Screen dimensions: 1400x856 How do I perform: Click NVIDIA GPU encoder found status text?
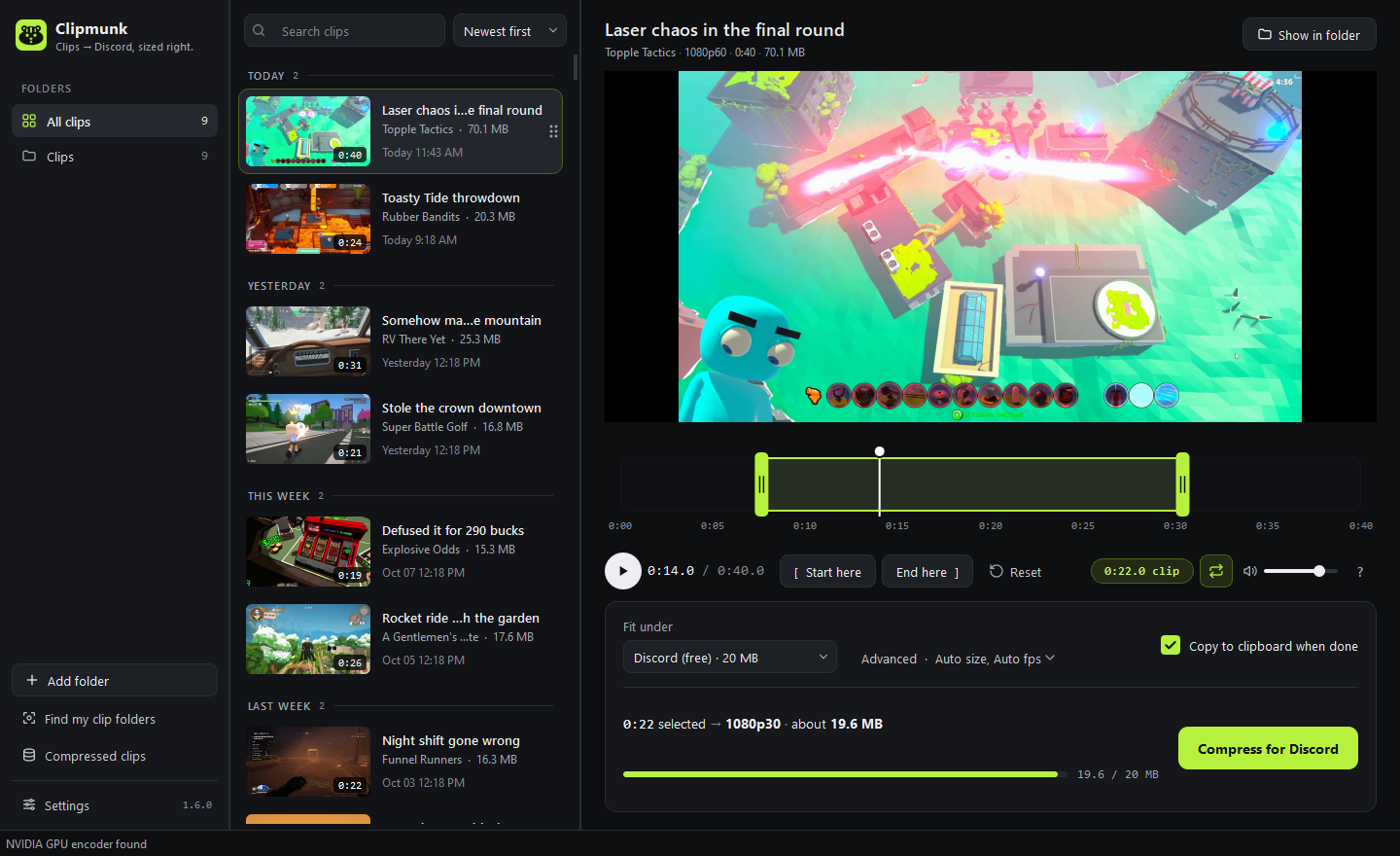click(x=77, y=843)
